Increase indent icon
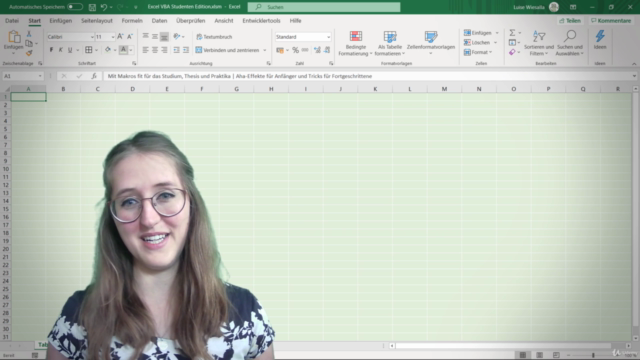Viewport: 640px width, 360px height. click(x=186, y=50)
